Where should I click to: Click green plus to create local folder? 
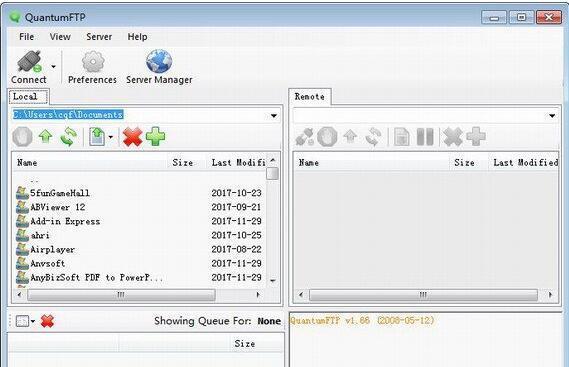(155, 136)
